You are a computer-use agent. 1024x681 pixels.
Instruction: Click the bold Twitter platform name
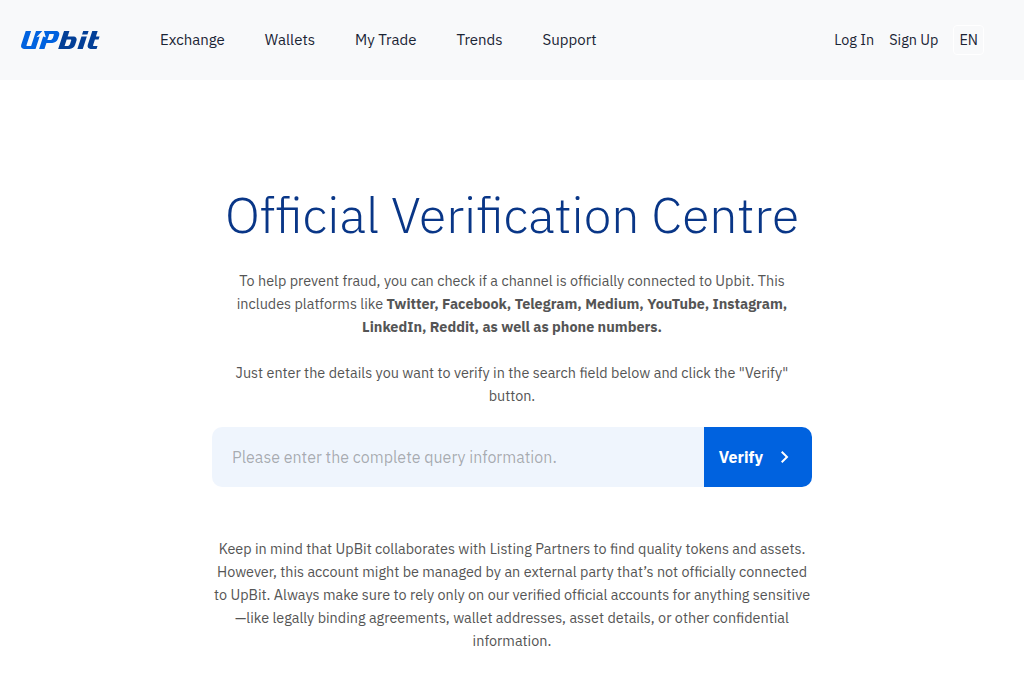[x=410, y=303]
